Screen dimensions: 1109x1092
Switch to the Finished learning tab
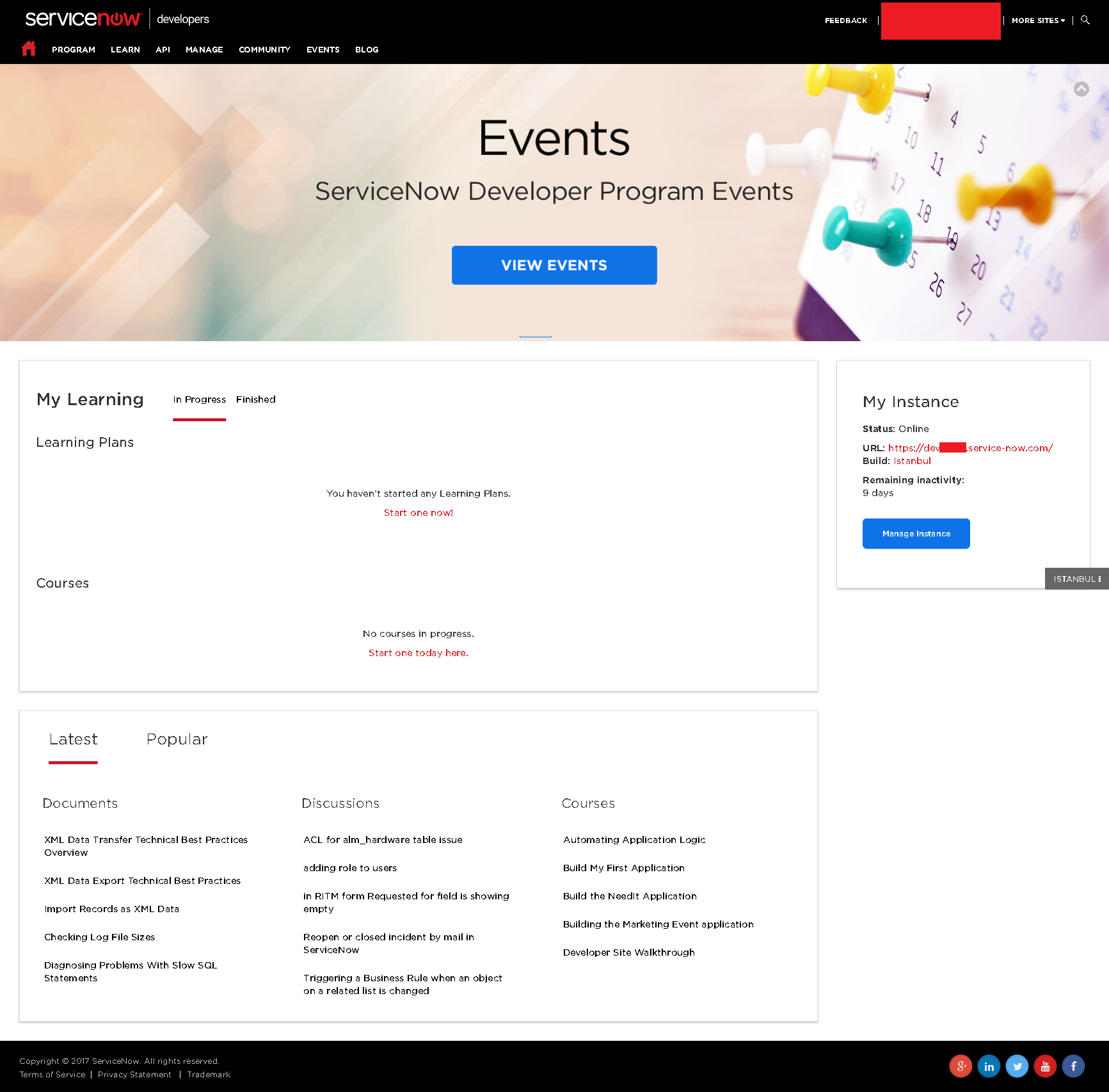pyautogui.click(x=255, y=399)
